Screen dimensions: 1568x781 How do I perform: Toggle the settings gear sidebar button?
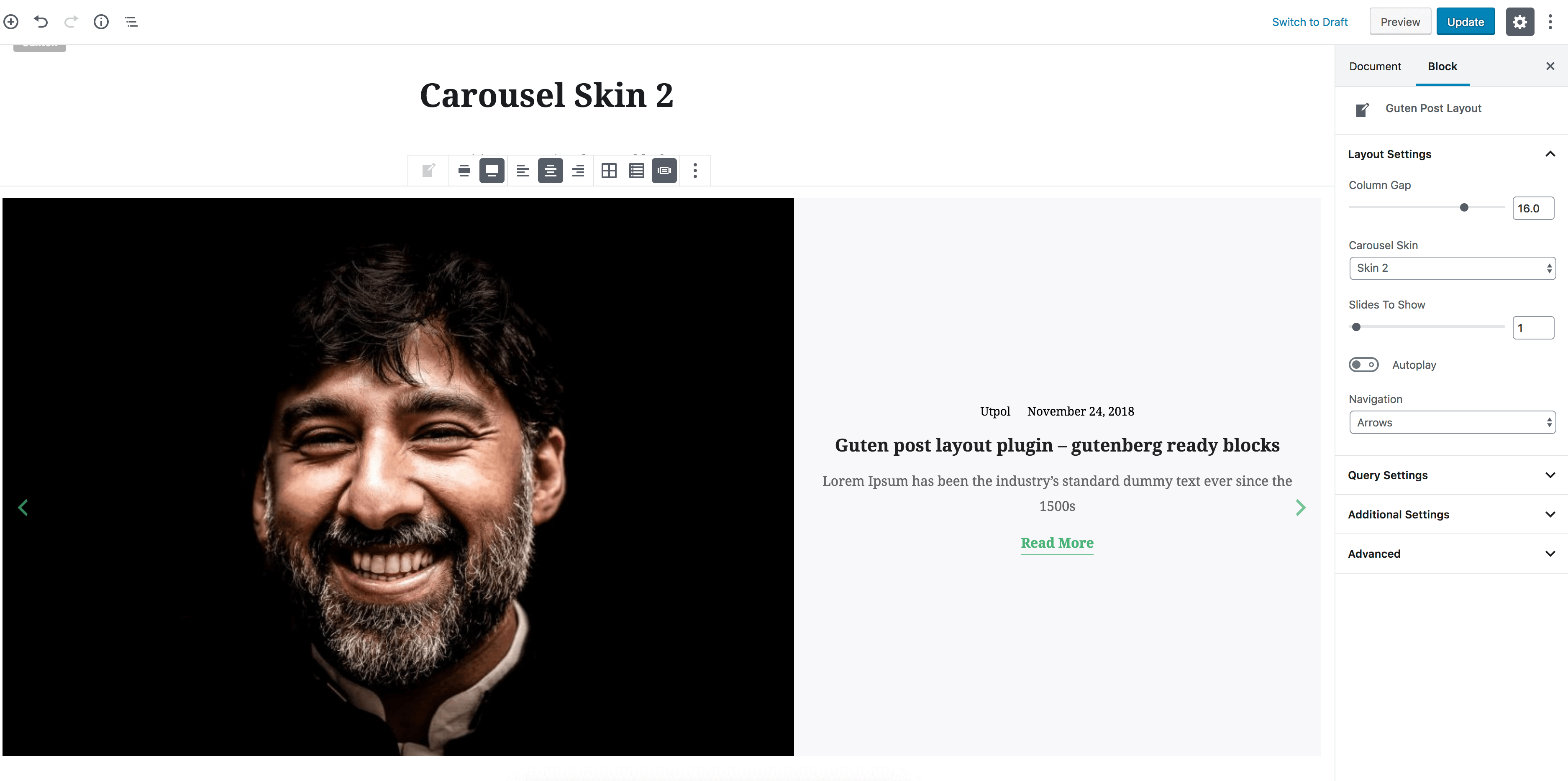point(1520,22)
